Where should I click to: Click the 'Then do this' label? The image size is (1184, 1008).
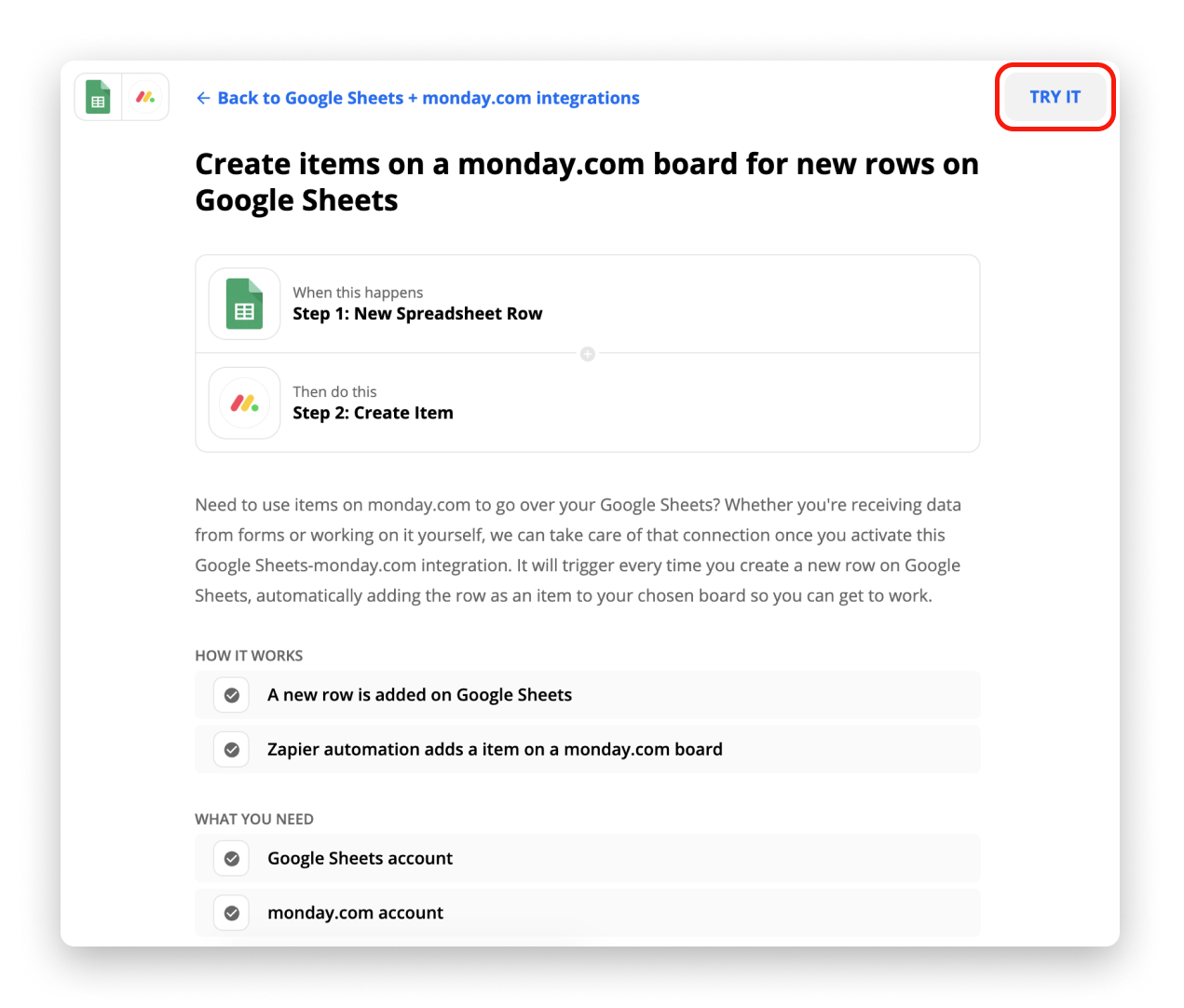[x=334, y=391]
